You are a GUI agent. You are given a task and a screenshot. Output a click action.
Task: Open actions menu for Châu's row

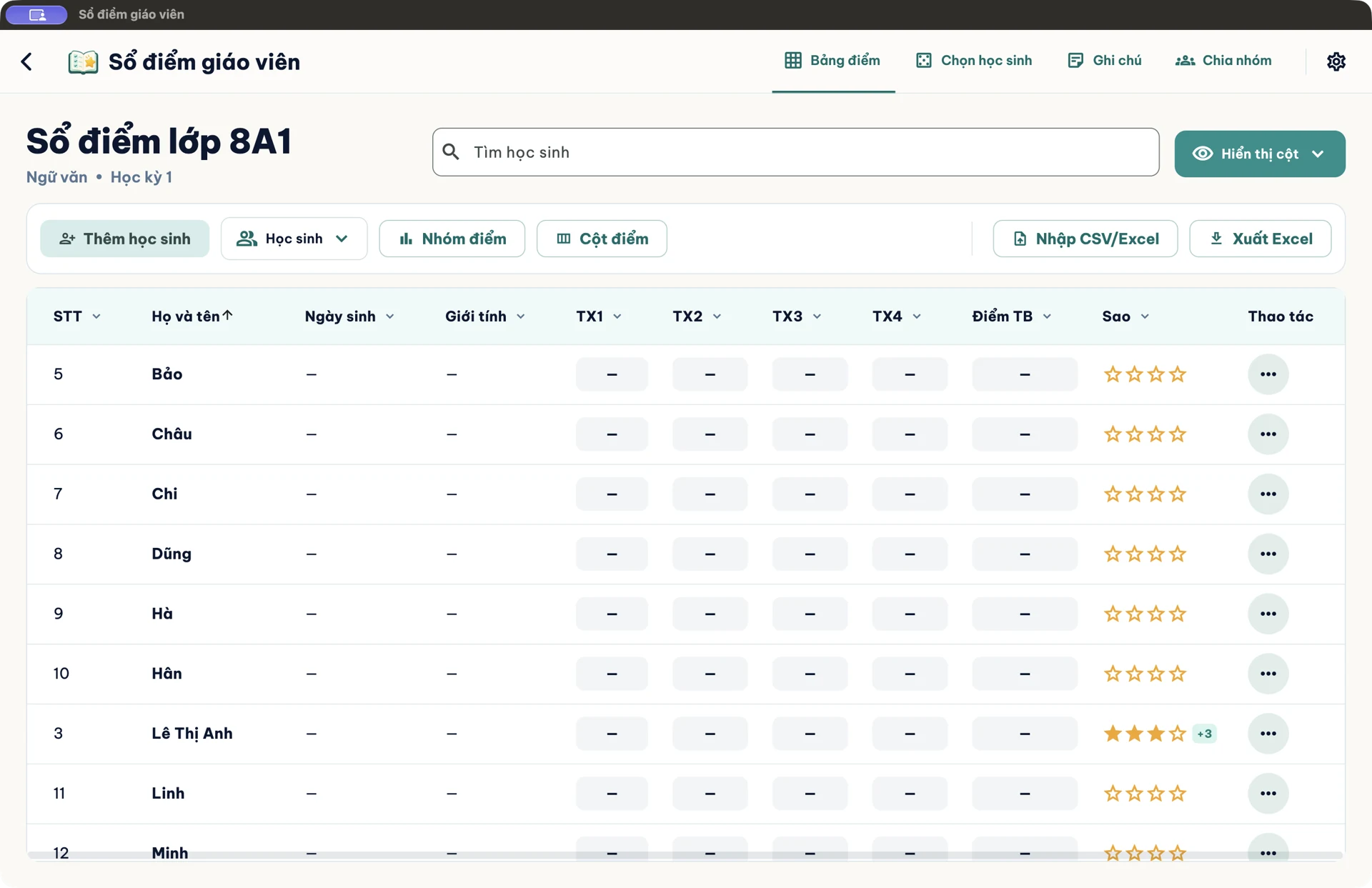[x=1268, y=434]
